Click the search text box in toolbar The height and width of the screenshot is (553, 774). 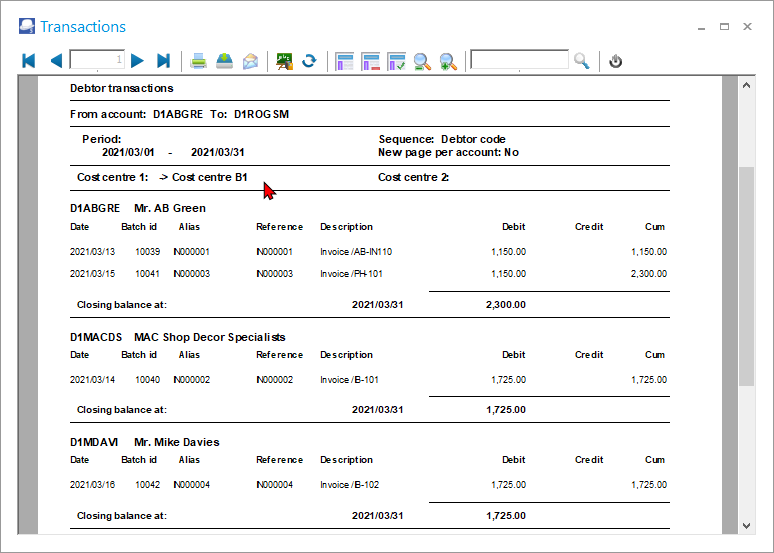[519, 61]
